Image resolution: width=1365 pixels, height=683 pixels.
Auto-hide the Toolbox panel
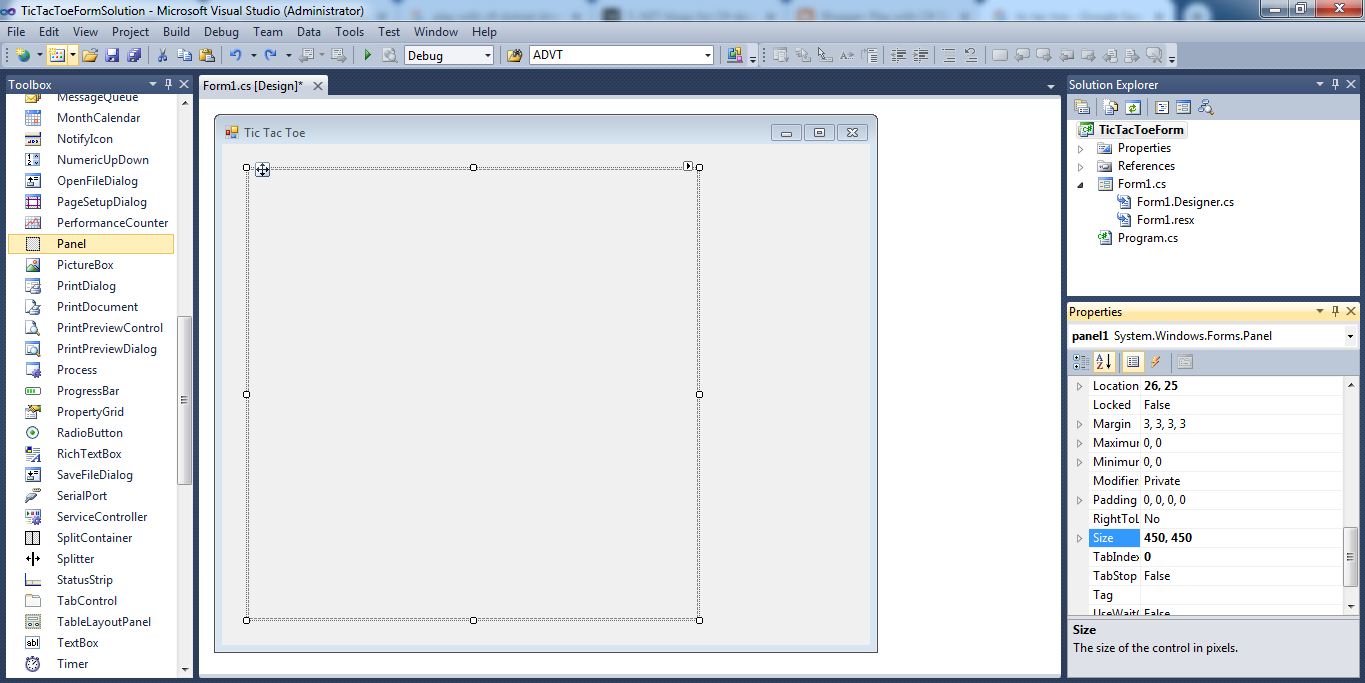[x=167, y=84]
